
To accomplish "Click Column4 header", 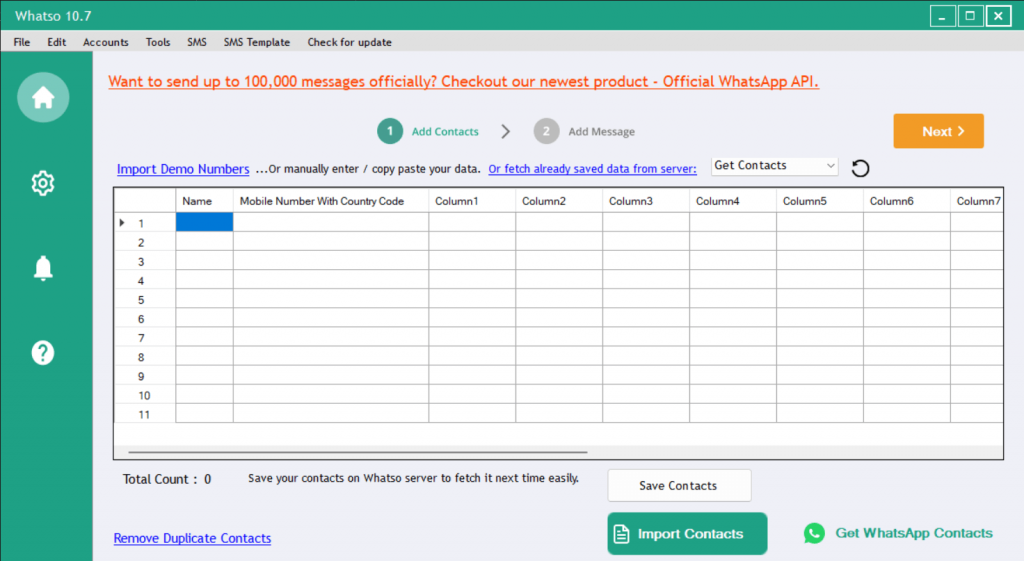I will [733, 201].
